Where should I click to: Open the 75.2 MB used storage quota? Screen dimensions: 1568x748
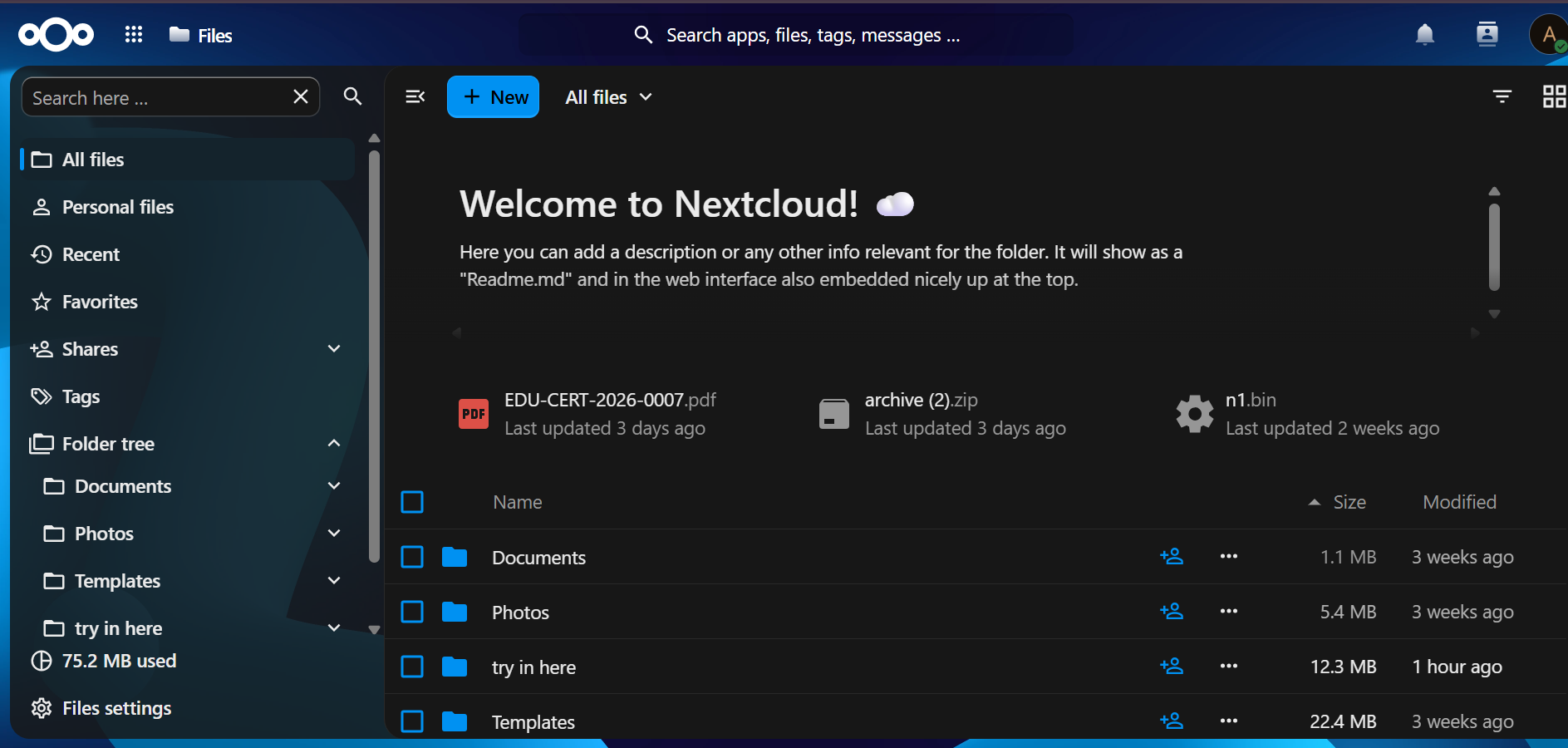point(104,661)
